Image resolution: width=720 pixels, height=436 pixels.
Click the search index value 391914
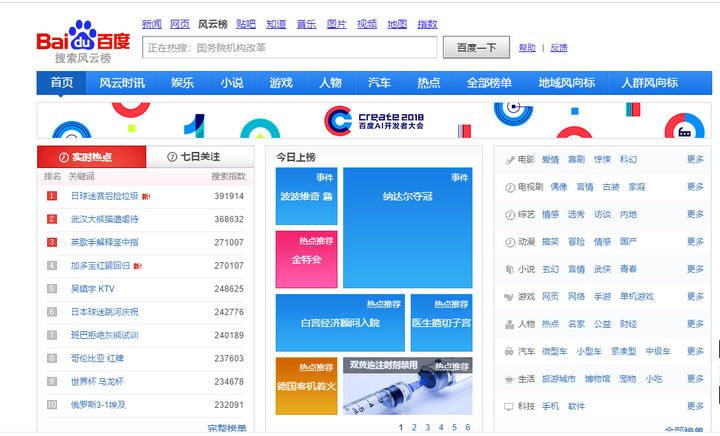coord(229,196)
